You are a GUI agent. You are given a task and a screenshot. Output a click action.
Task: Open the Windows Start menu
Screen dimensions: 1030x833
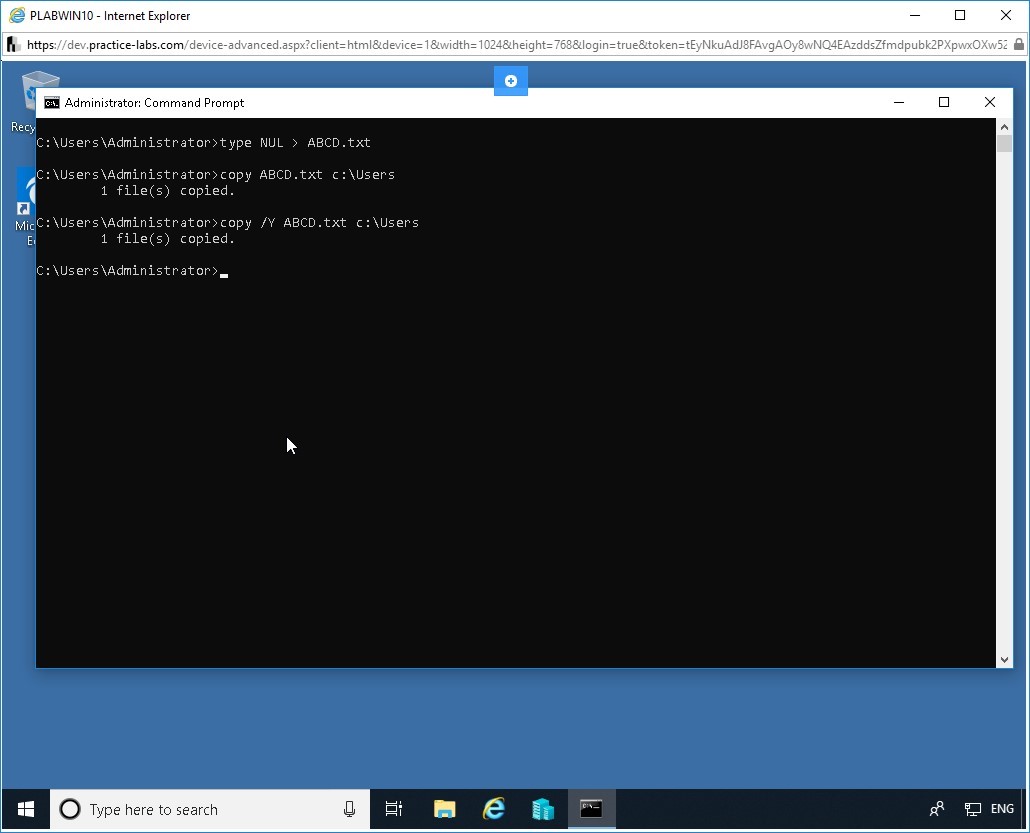[26, 809]
